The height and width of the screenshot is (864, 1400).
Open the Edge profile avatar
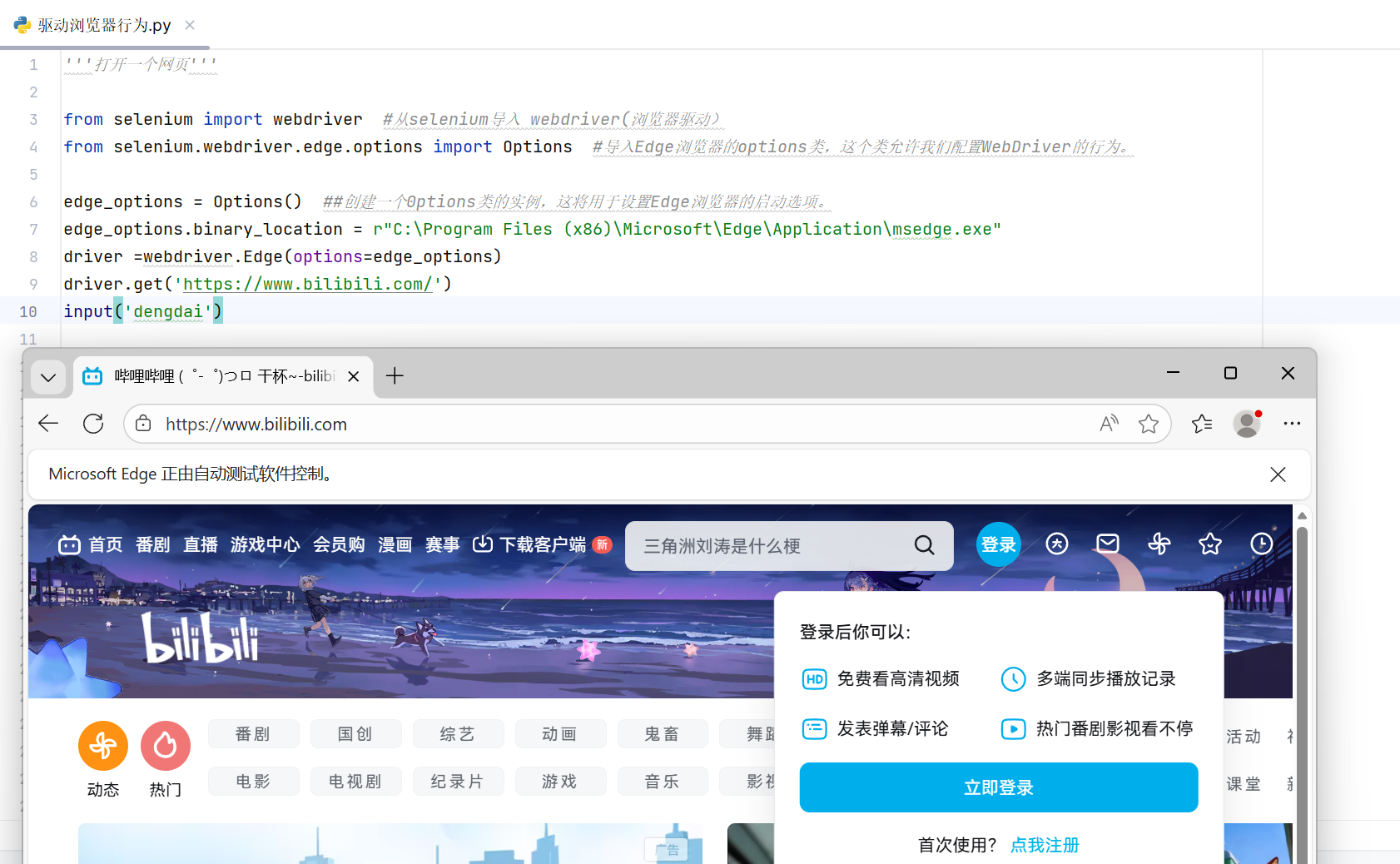click(1247, 424)
